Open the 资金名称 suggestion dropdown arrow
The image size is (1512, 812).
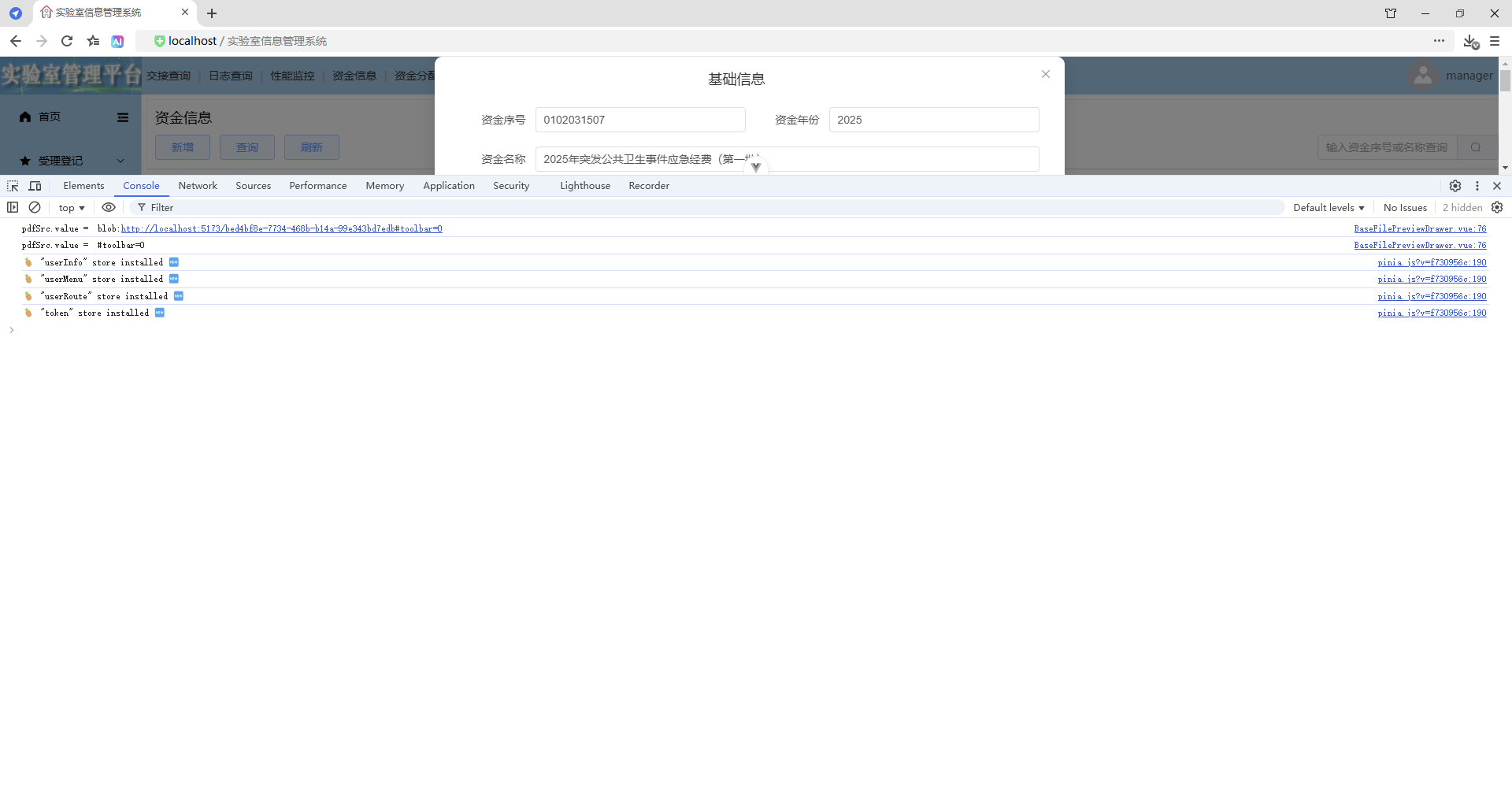[x=757, y=165]
